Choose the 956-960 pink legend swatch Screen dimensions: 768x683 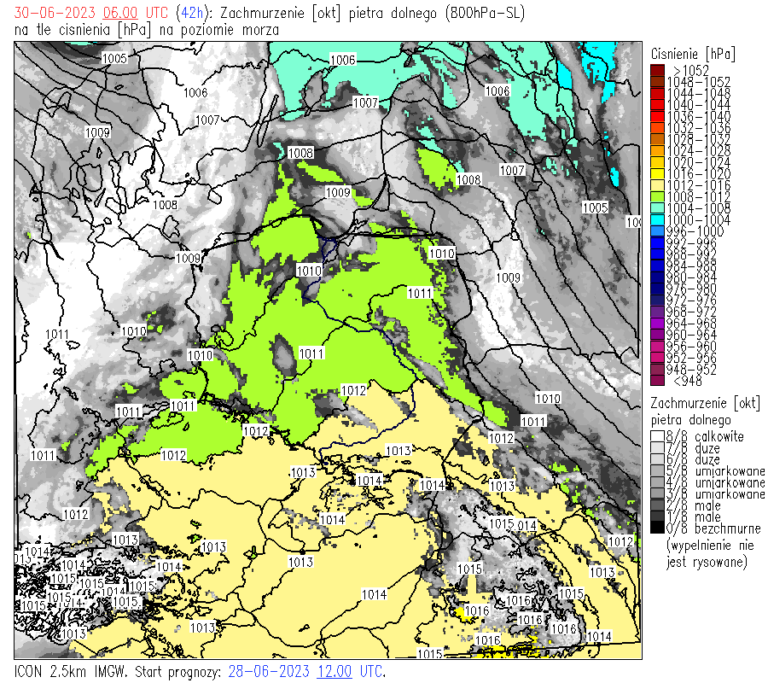(657, 346)
